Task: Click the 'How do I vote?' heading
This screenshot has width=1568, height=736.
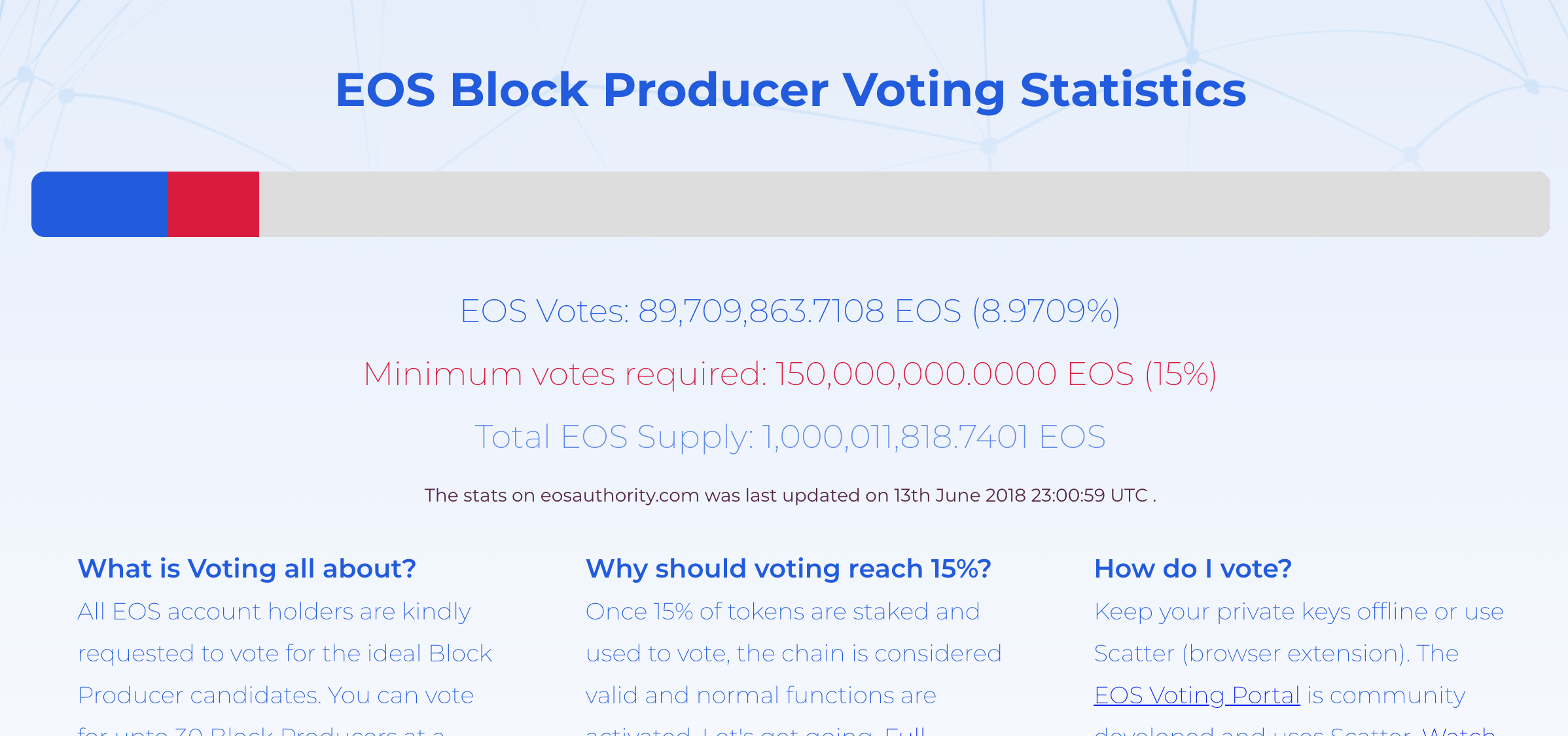Action: pyautogui.click(x=1192, y=568)
